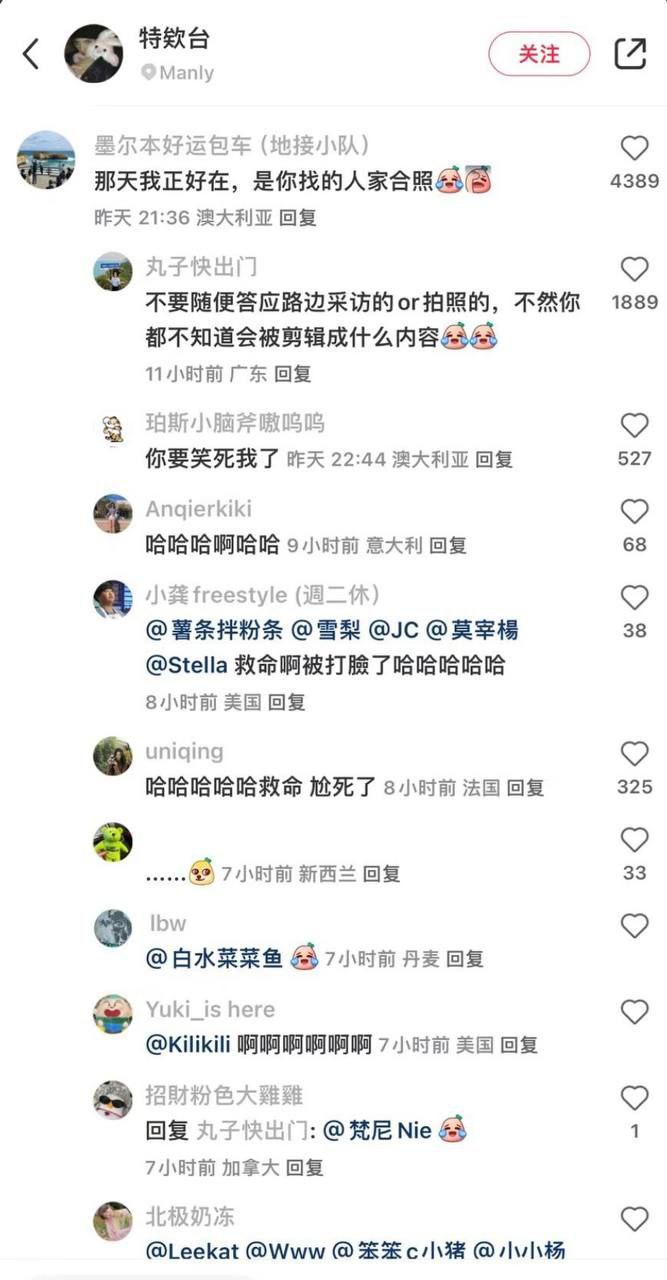Image resolution: width=667 pixels, height=1280 pixels.
Task: Like 丸子快出门's comment with the heart
Action: [x=635, y=269]
